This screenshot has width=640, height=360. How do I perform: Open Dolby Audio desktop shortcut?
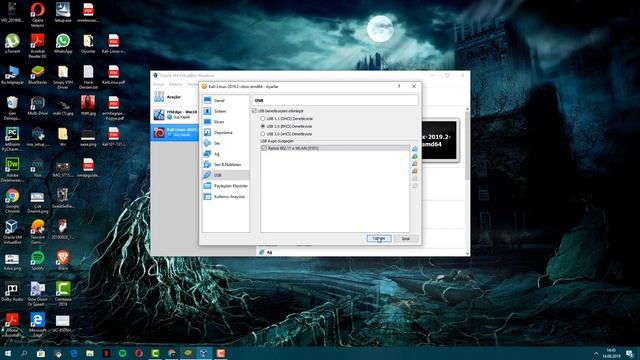pyautogui.click(x=12, y=292)
